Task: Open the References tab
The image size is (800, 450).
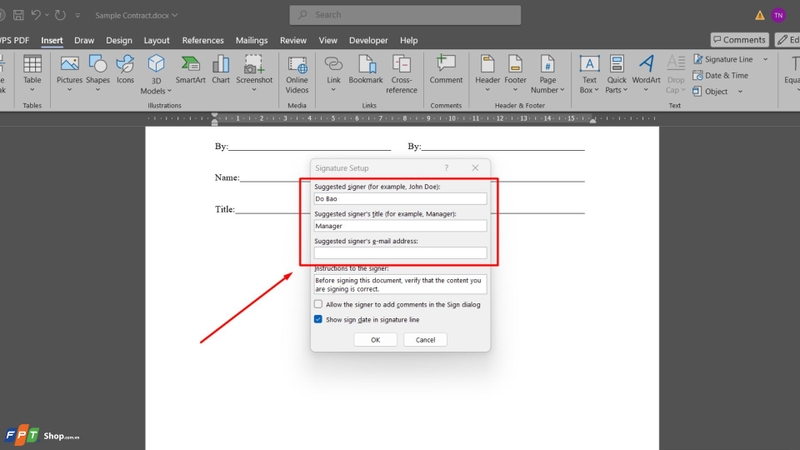Action: point(203,40)
